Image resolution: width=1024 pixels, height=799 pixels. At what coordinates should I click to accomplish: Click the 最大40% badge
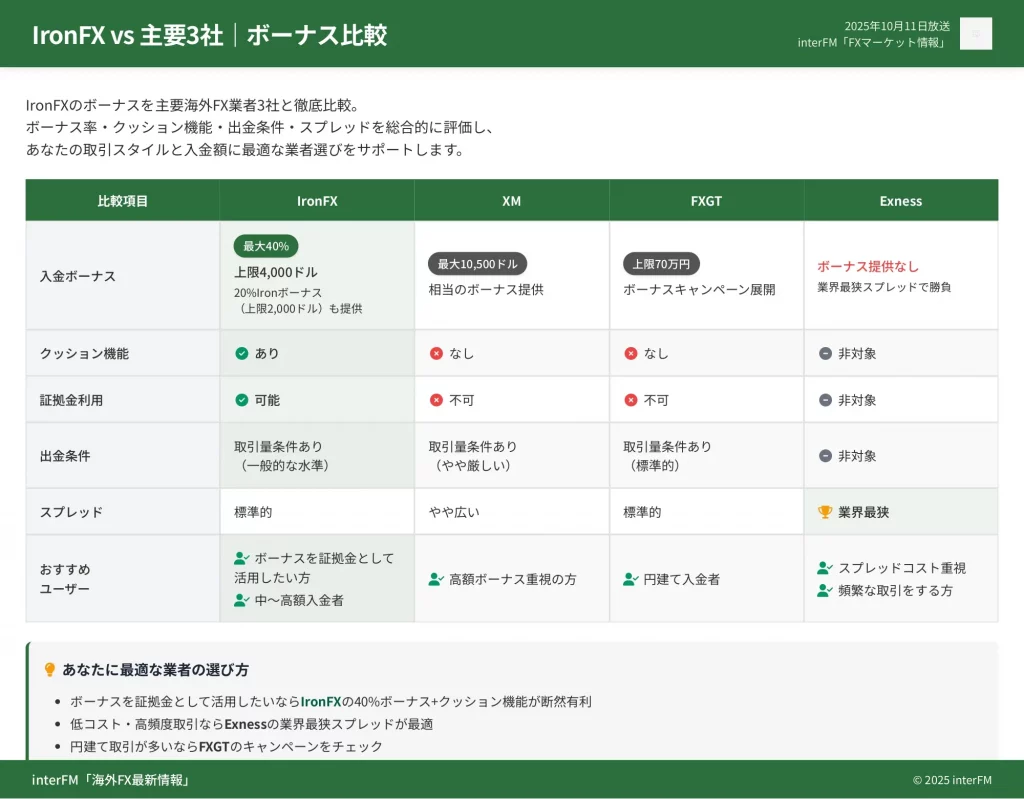click(266, 246)
